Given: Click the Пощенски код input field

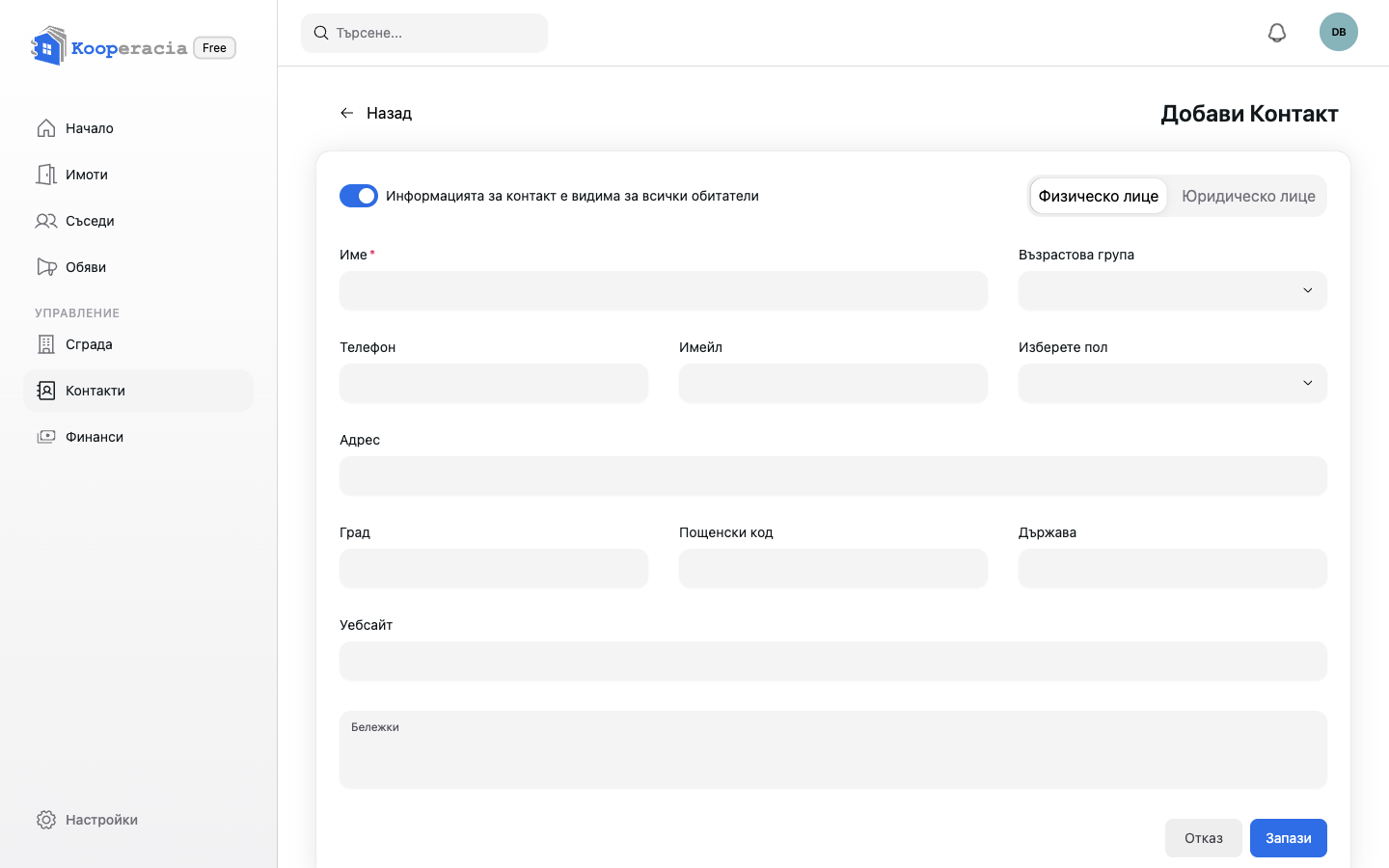Looking at the screenshot, I should point(833,568).
